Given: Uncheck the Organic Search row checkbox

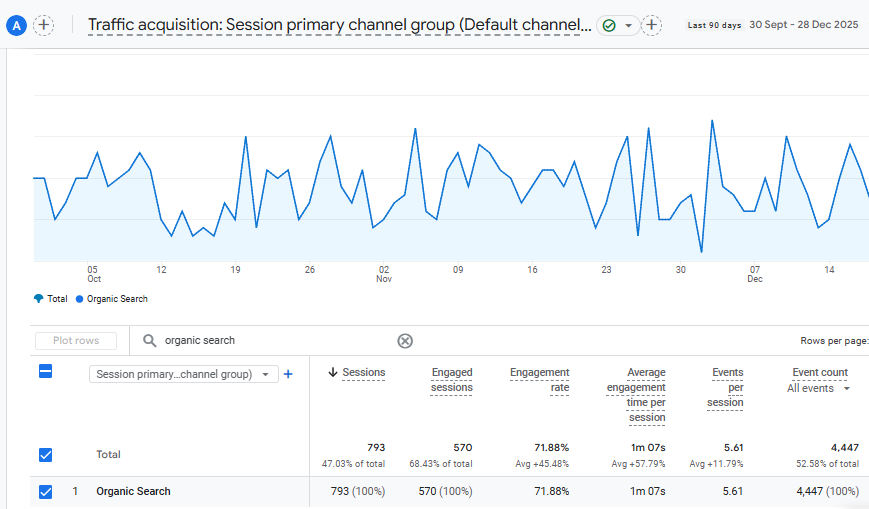Looking at the screenshot, I should [45, 491].
